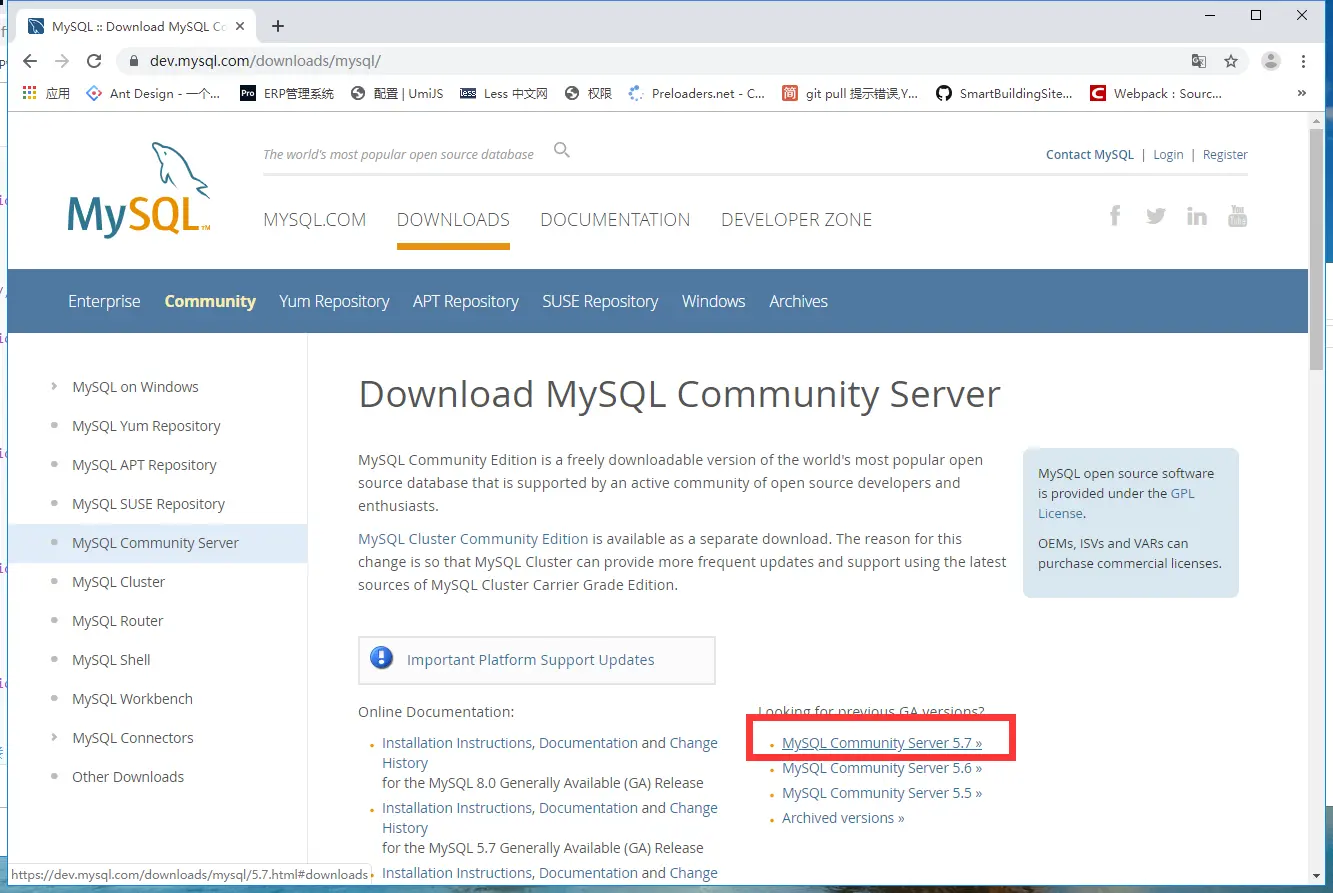Open MySQL Shell in sidebar
Viewport: 1333px width, 893px height.
pyautogui.click(x=111, y=660)
